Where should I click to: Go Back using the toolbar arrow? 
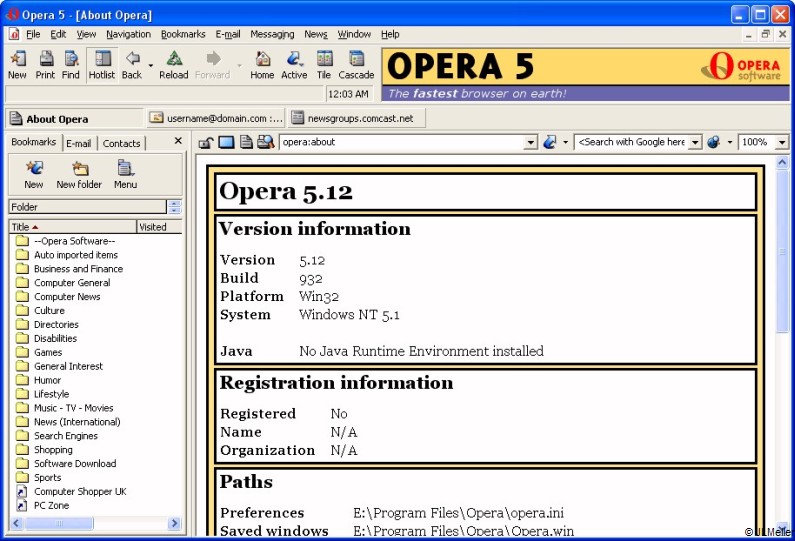(x=132, y=65)
